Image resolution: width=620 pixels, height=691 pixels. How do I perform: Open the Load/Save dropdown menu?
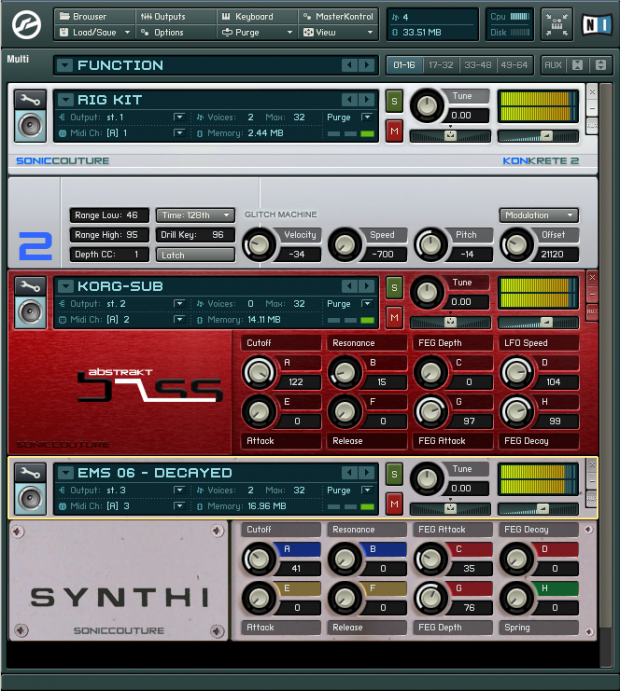(94, 32)
